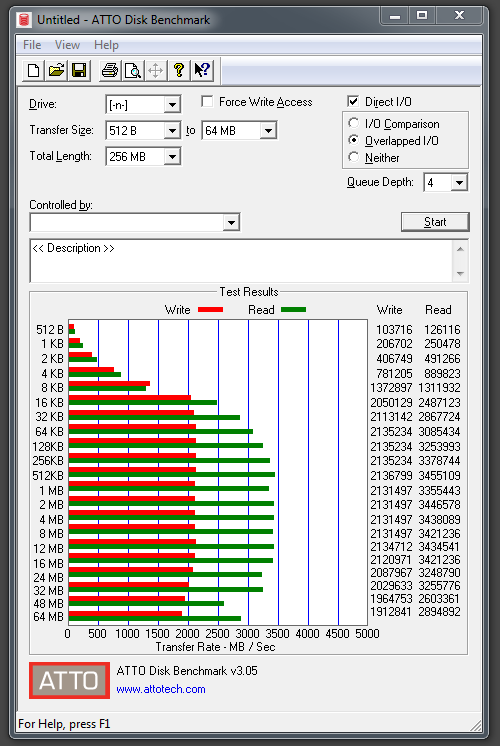
Task: Click the 64 MB read value 2894892
Action: click(440, 612)
